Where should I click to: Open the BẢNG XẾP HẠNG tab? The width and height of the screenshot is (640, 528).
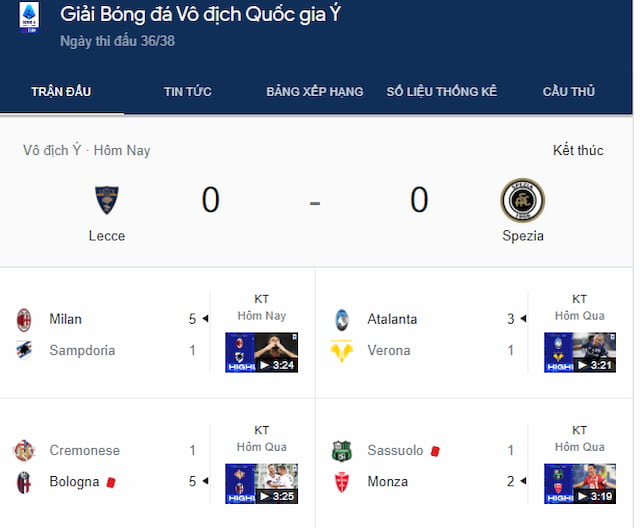click(x=314, y=92)
